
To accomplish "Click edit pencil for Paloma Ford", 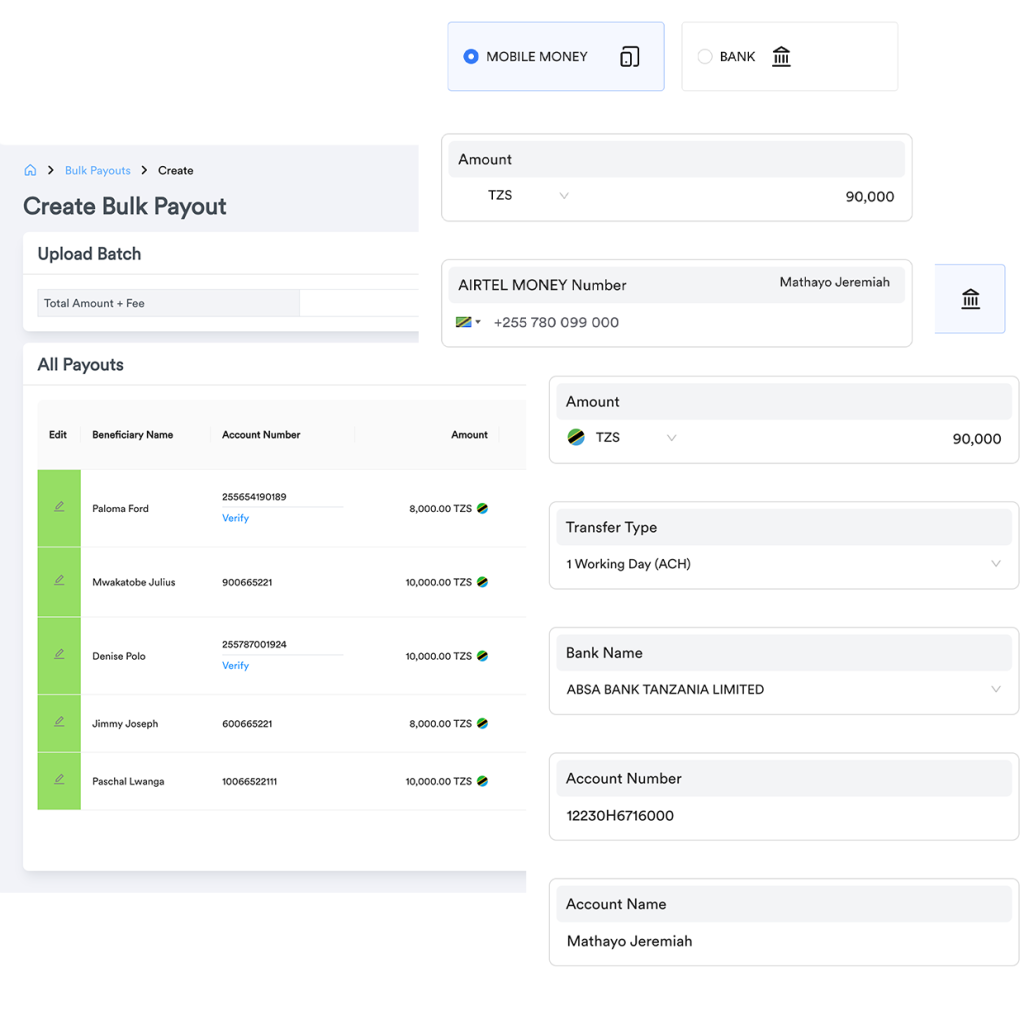I will (x=59, y=507).
